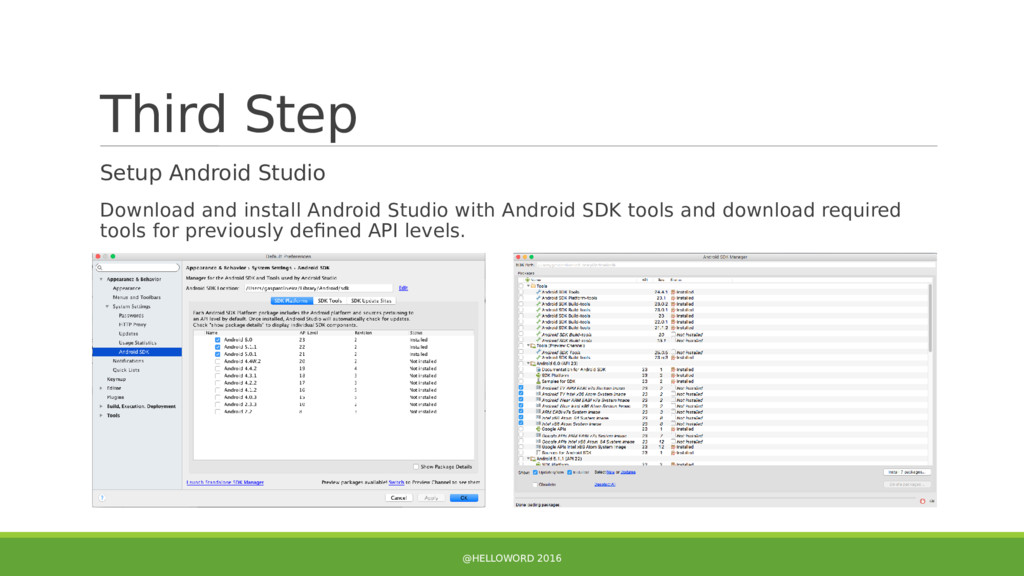Screen dimensions: 1024x576
Task: Enable the Show Package Details checkbox
Action: [416, 467]
